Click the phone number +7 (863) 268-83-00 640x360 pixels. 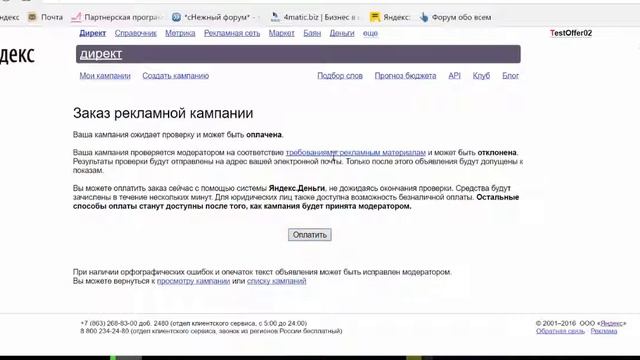pyautogui.click(x=110, y=323)
